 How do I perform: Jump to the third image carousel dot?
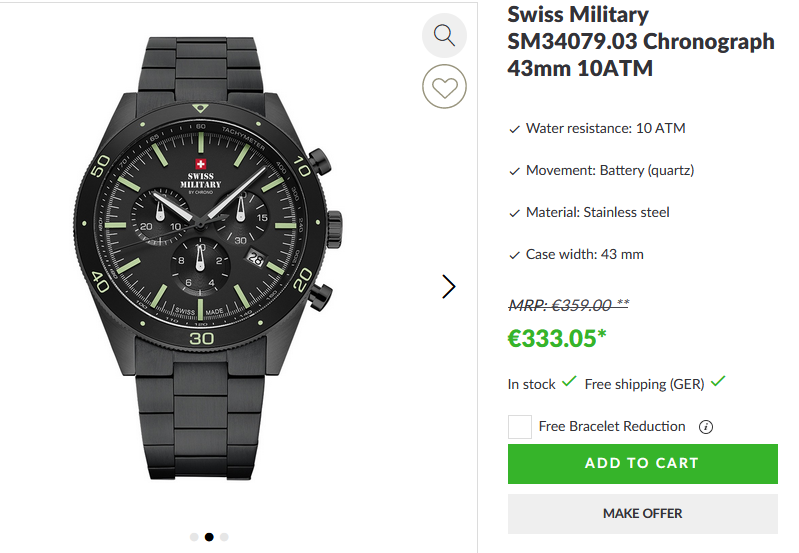tap(224, 537)
